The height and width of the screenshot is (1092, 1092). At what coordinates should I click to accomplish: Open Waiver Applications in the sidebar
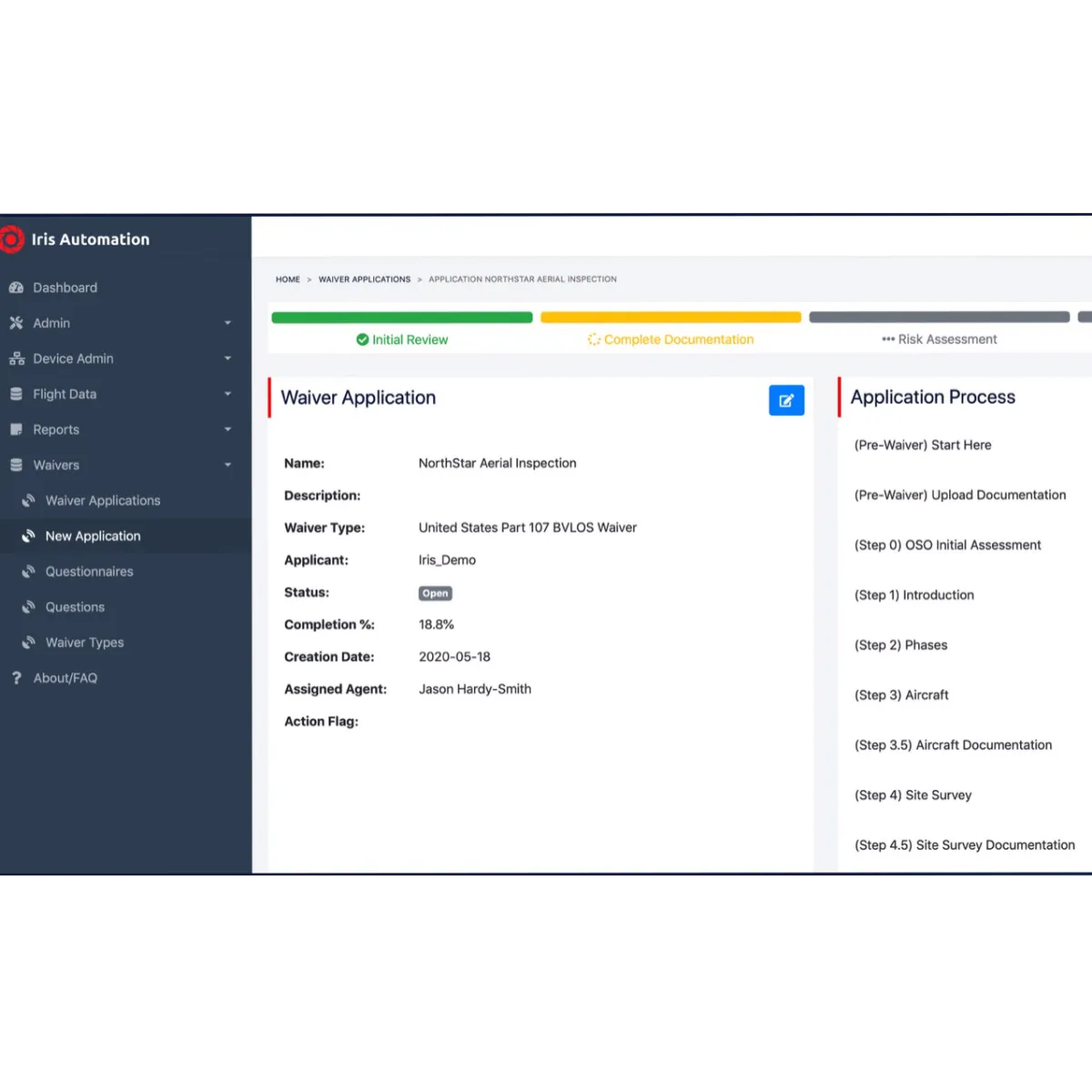102,500
